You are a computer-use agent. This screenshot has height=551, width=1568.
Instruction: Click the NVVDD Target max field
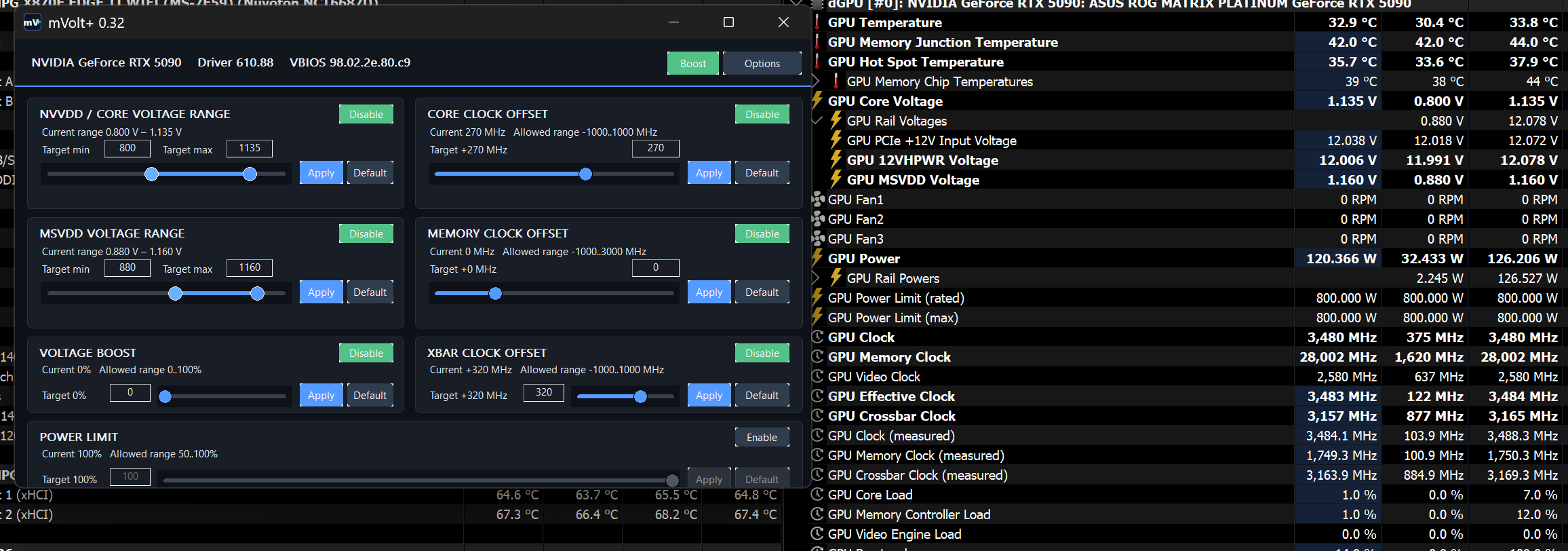(250, 148)
